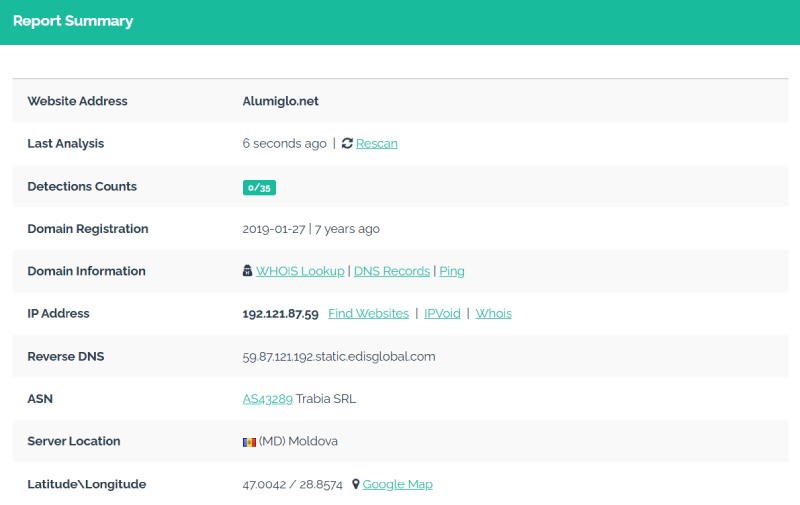
Task: Click the Whois link in IP Address row
Action: pyautogui.click(x=493, y=314)
